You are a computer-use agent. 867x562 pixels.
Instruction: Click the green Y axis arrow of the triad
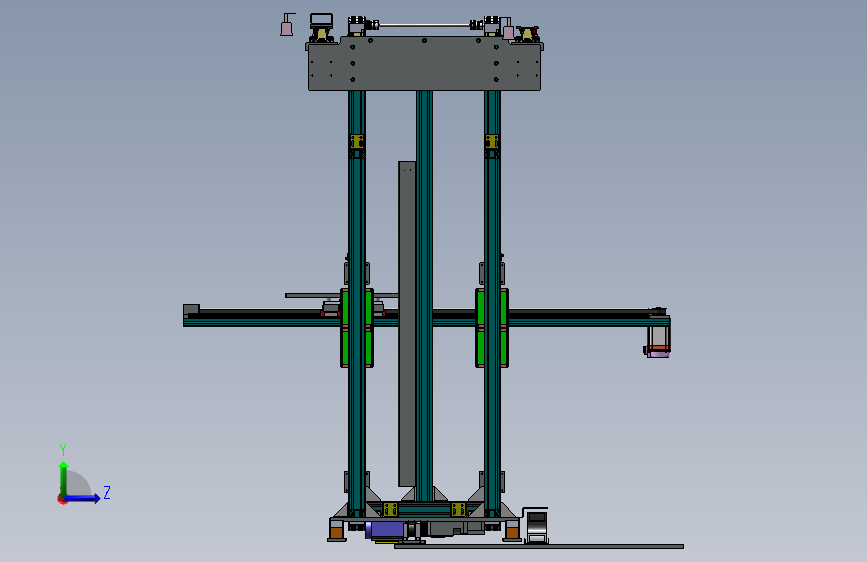point(64,479)
